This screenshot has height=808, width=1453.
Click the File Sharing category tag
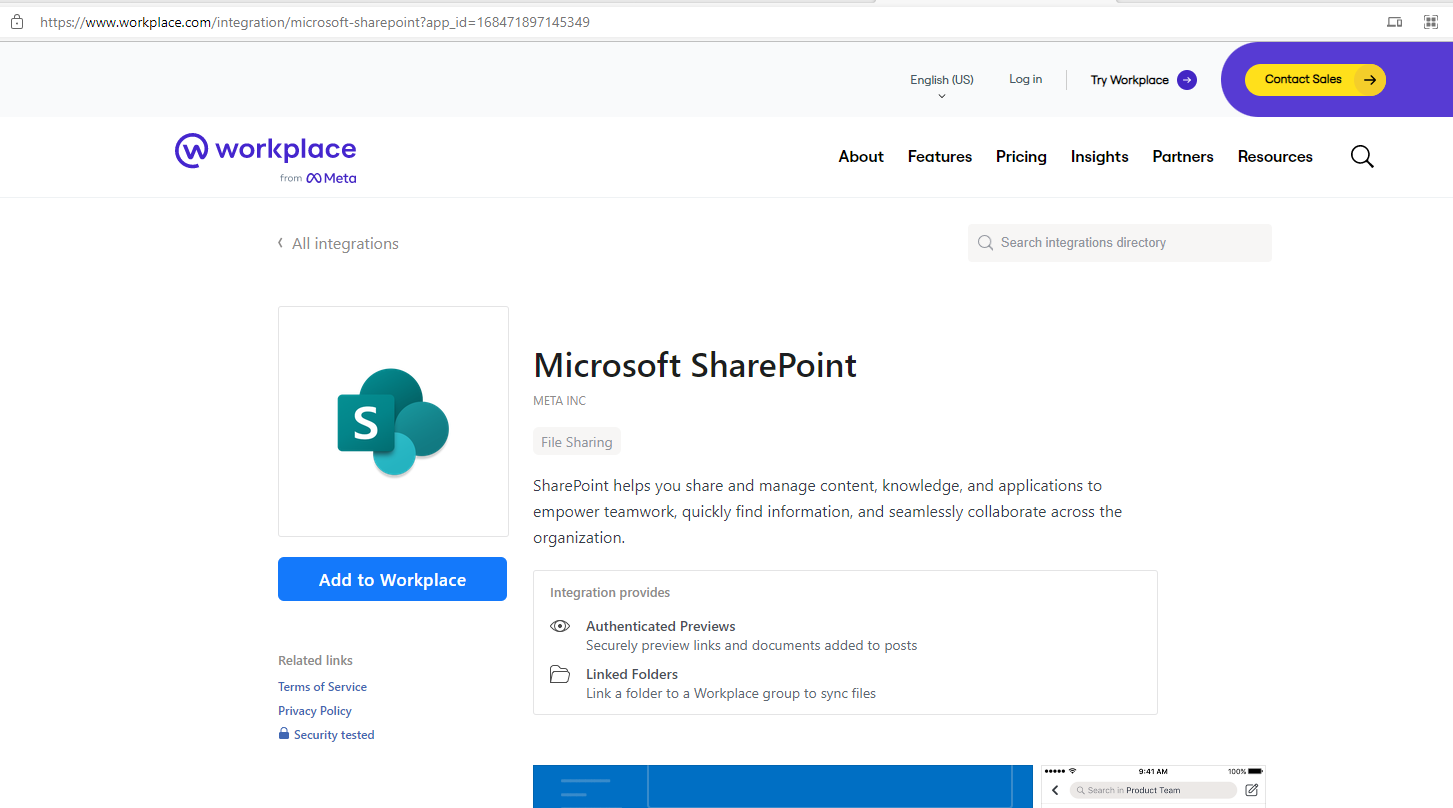coord(577,442)
